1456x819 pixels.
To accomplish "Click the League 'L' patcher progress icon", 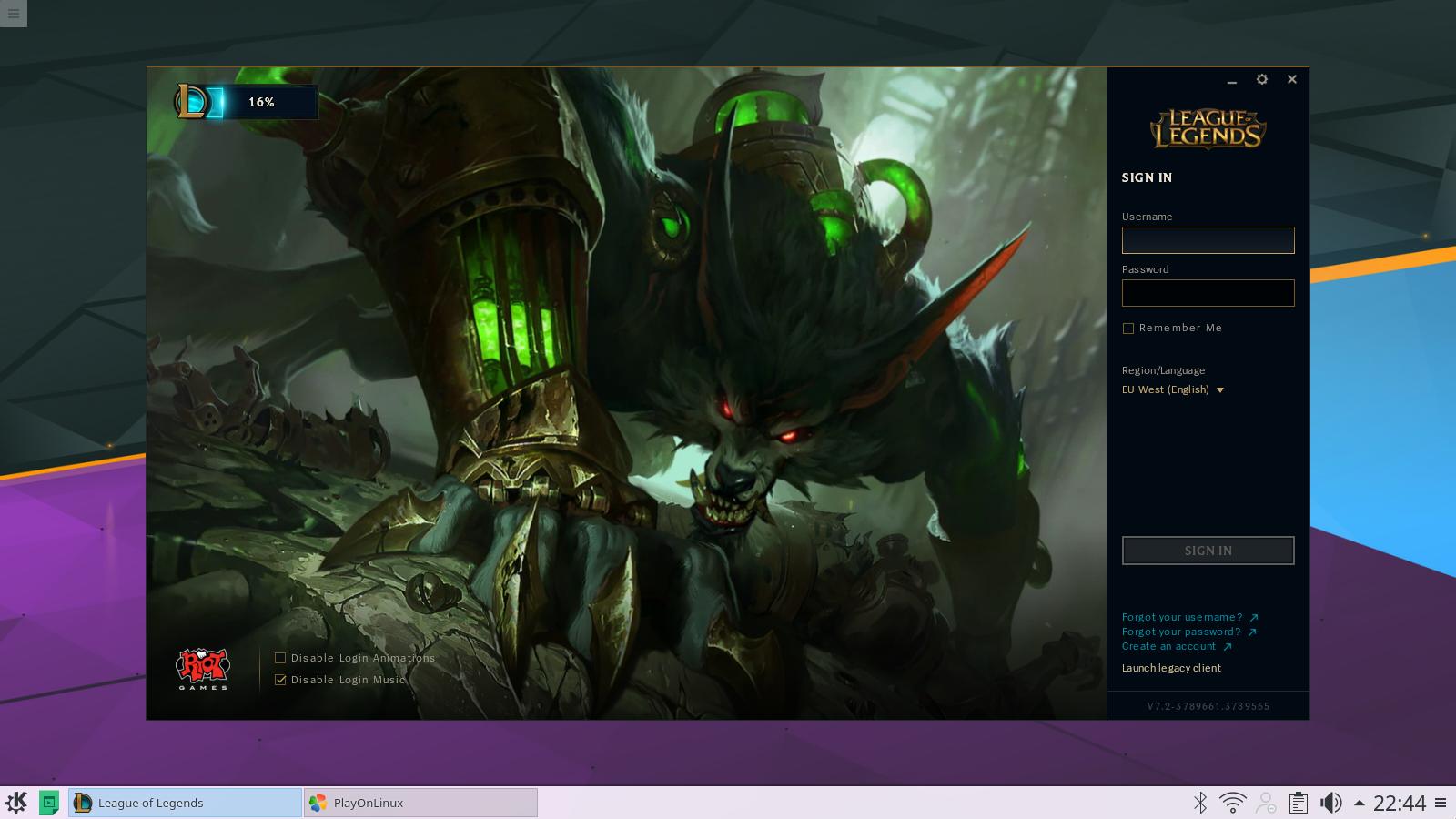I will click(192, 101).
